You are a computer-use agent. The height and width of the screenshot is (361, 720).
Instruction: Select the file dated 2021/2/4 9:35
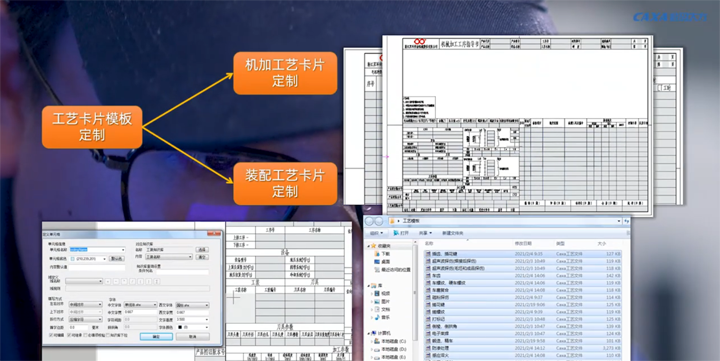523,254
